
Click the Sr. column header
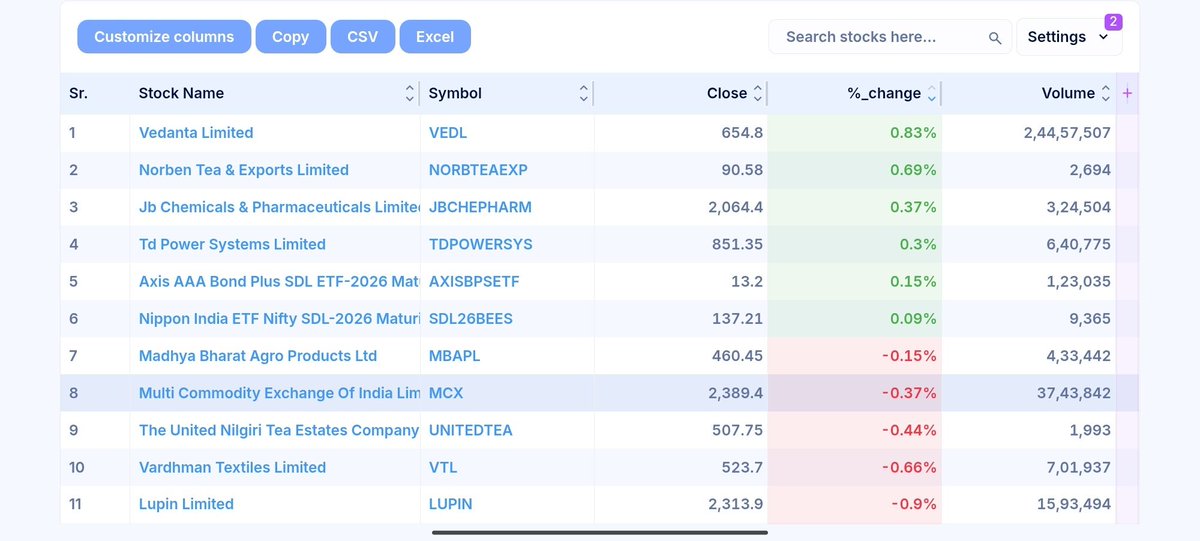(x=79, y=93)
